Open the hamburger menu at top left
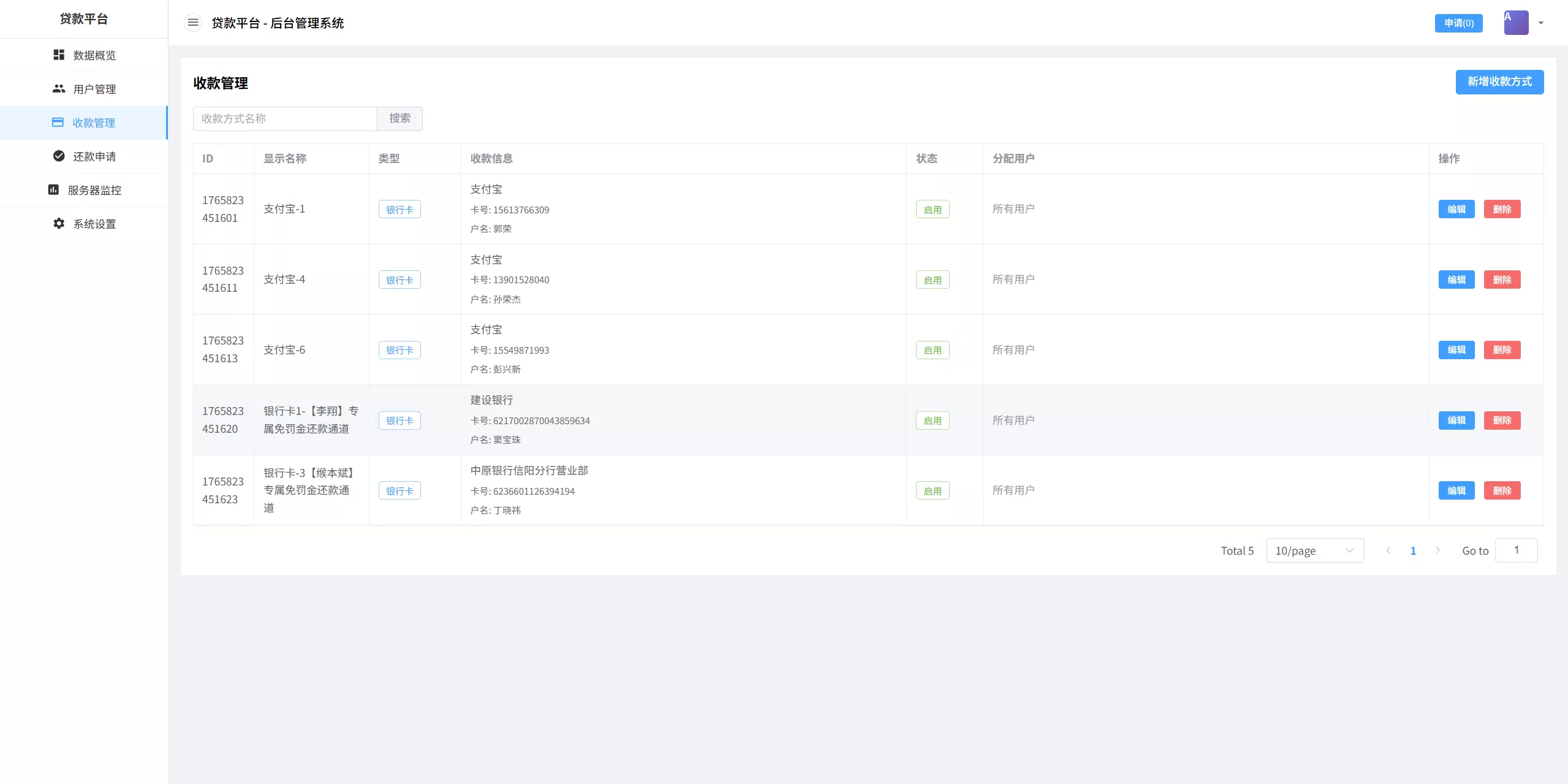 (194, 22)
